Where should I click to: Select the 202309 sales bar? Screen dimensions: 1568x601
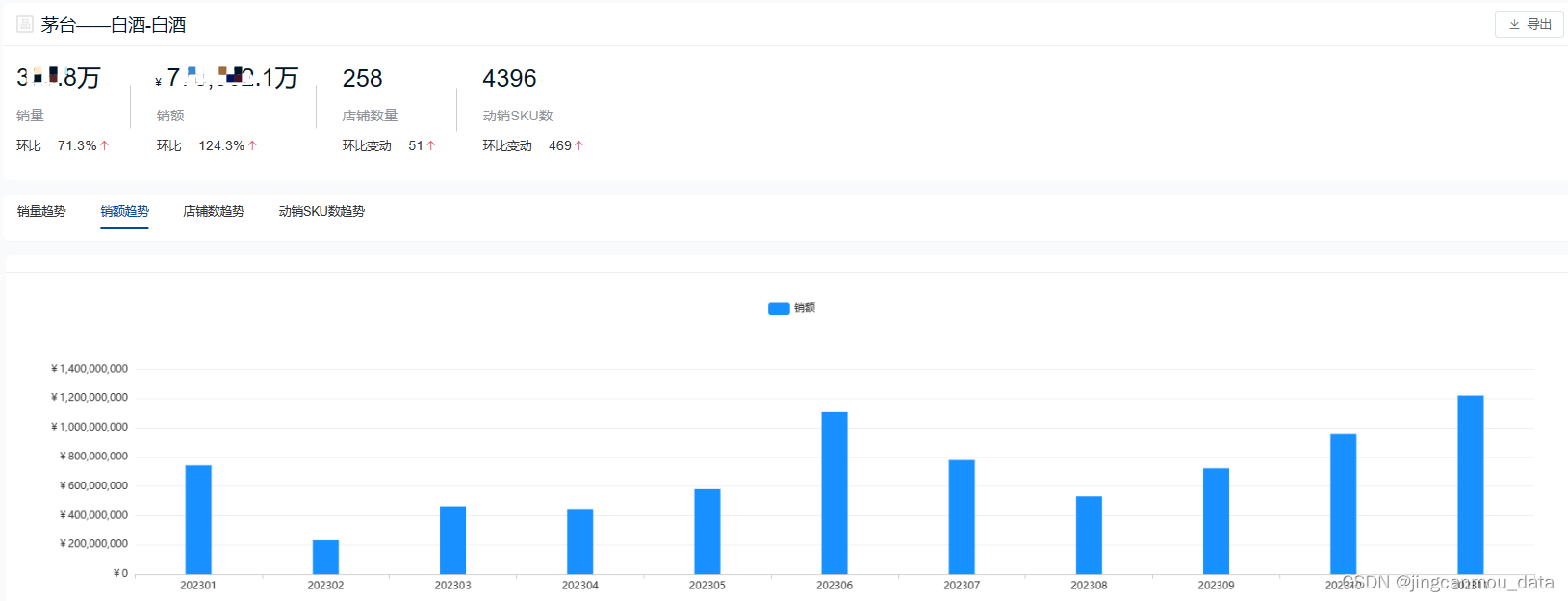click(1216, 521)
